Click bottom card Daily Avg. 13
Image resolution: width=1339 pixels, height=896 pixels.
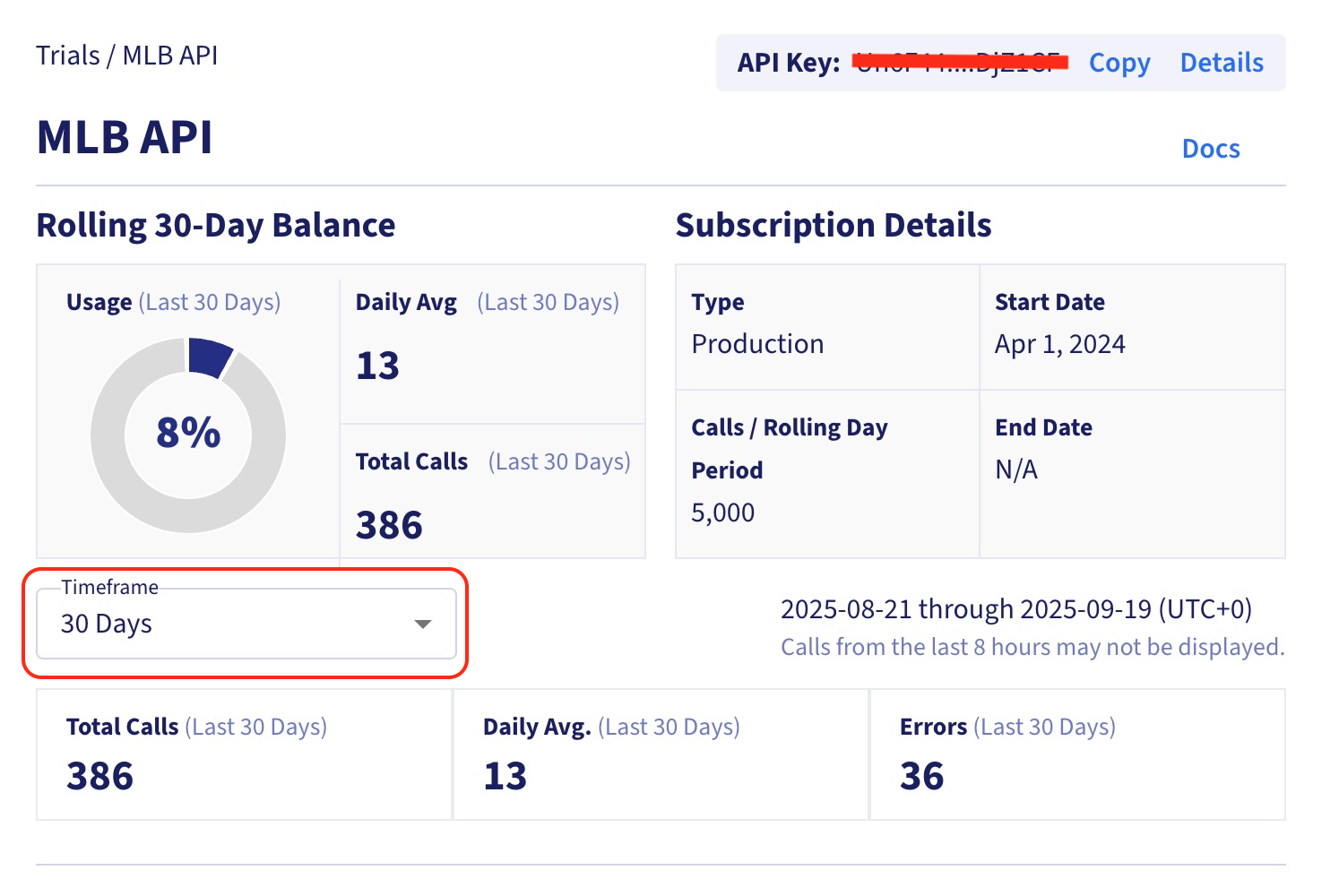pyautogui.click(x=505, y=776)
